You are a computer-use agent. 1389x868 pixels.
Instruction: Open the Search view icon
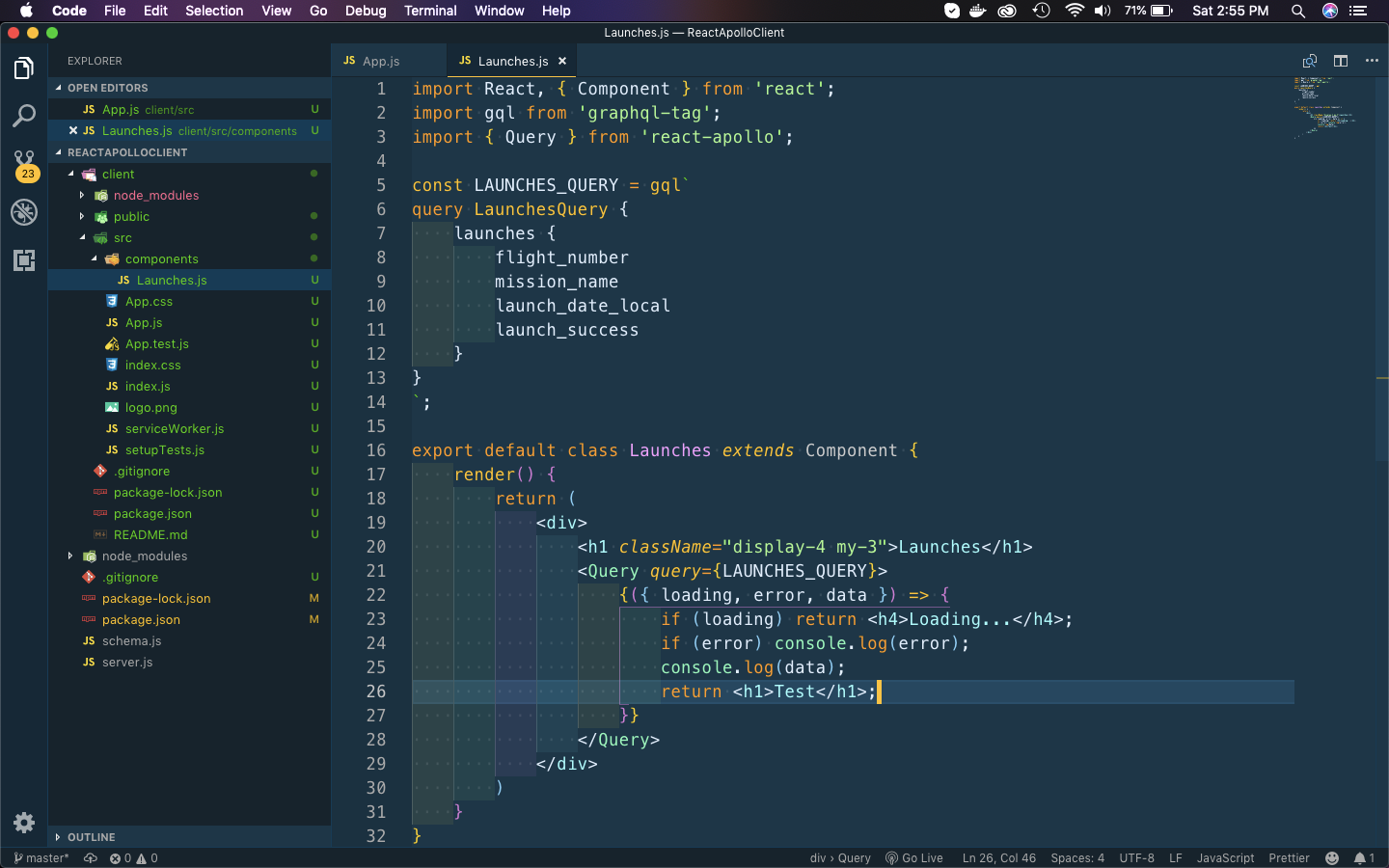(24, 117)
